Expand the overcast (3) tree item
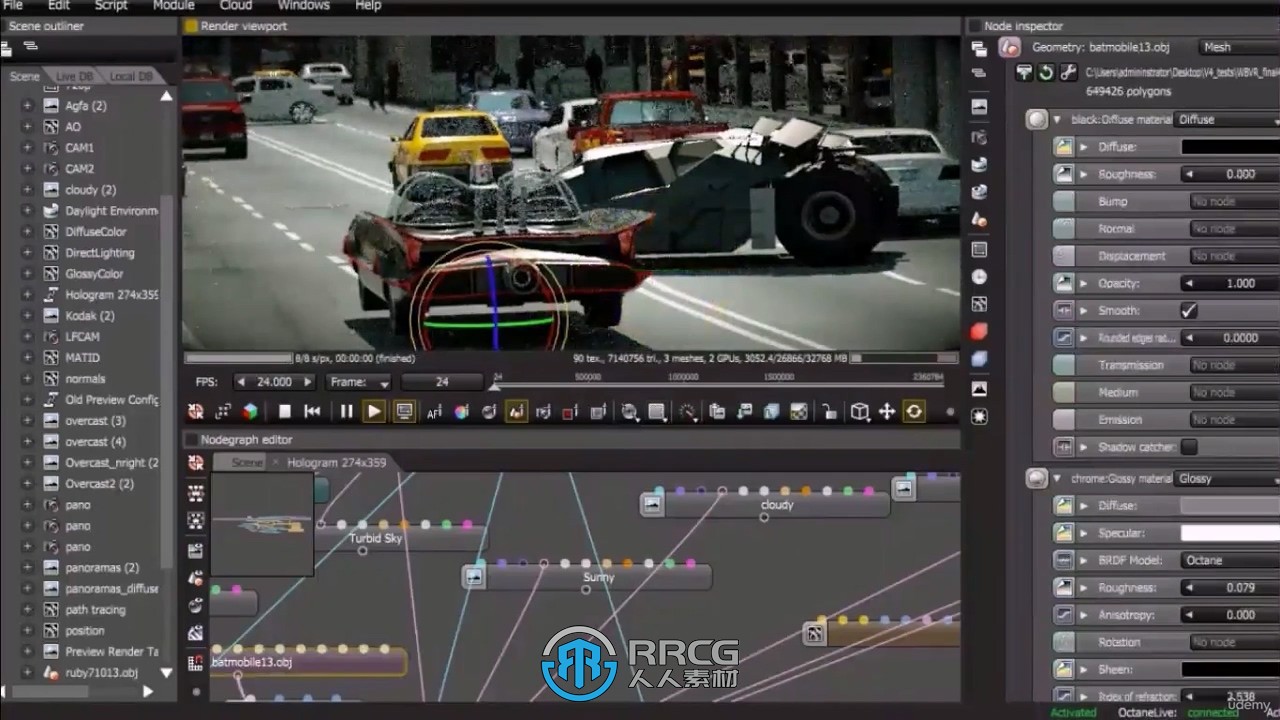Image resolution: width=1280 pixels, height=720 pixels. (x=27, y=420)
